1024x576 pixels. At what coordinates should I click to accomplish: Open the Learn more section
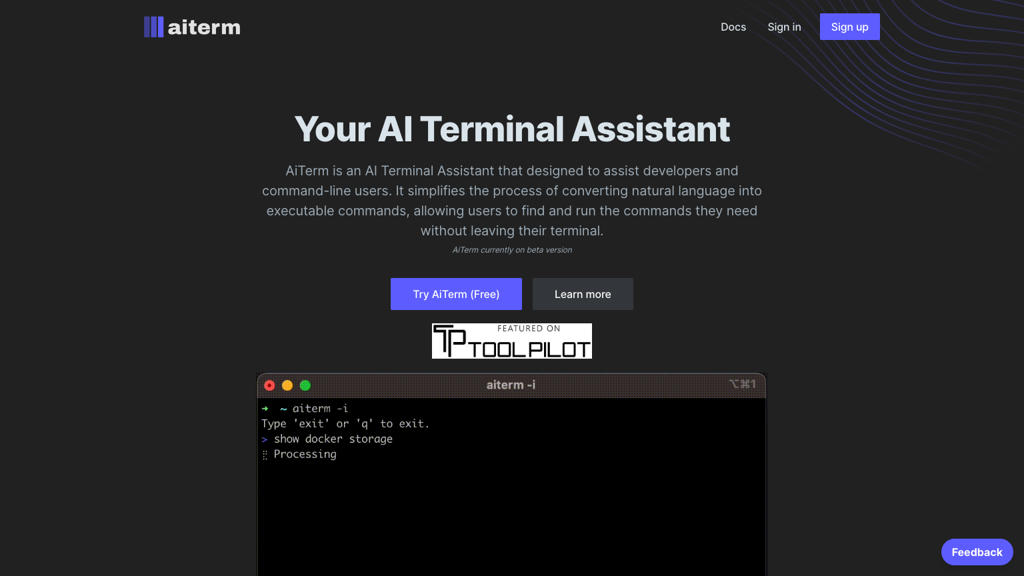pyautogui.click(x=583, y=293)
